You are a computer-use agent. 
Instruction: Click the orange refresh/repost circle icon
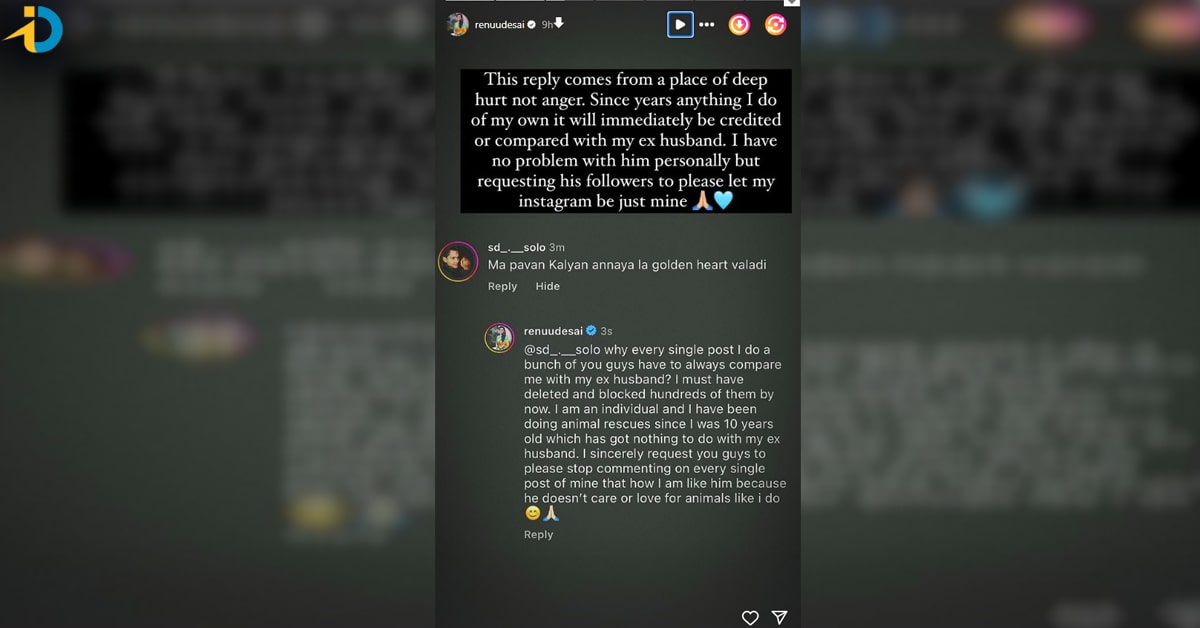[x=775, y=25]
